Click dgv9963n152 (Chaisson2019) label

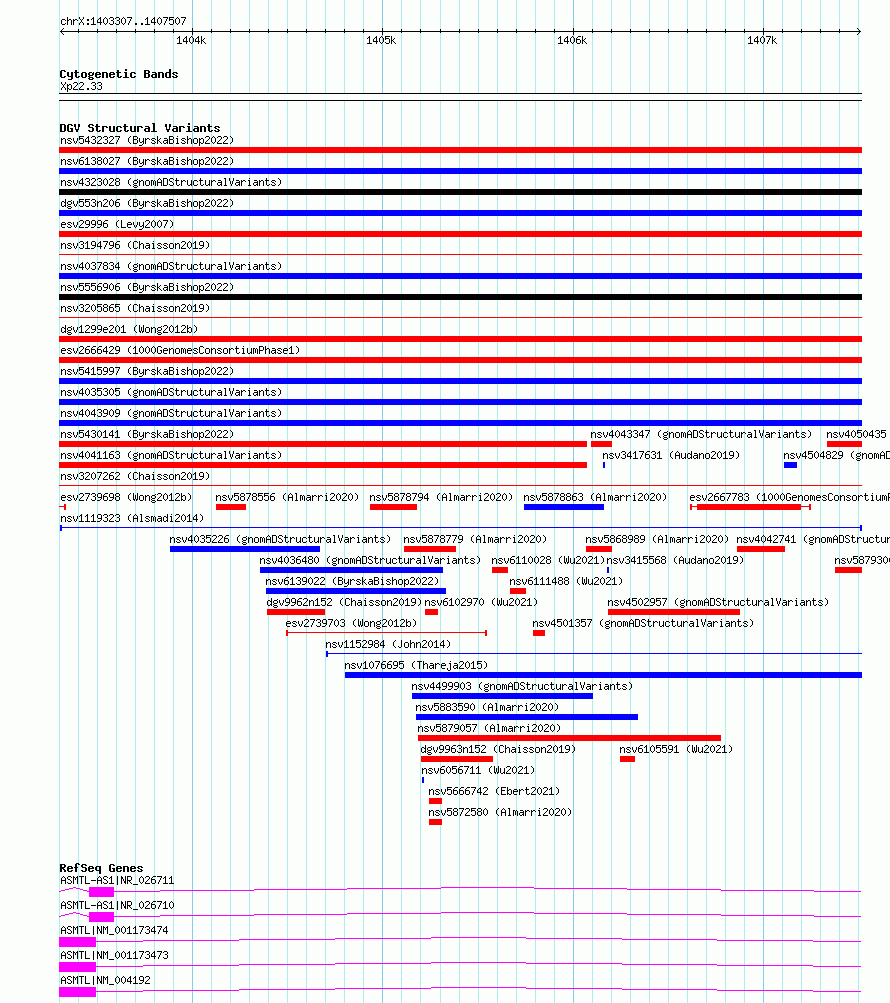coord(498,749)
